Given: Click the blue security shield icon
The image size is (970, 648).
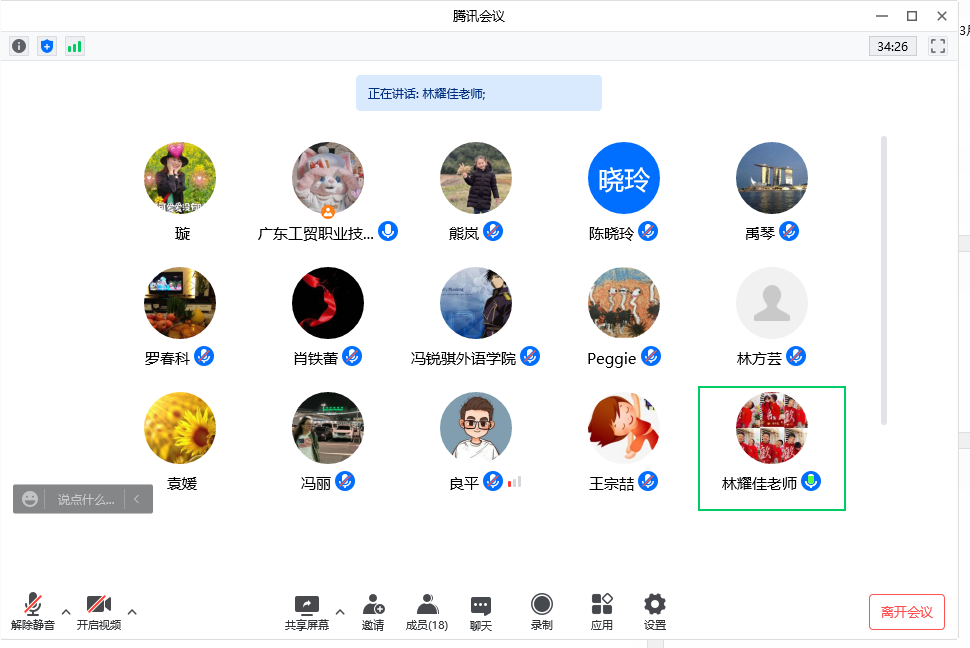Looking at the screenshot, I should click(x=46, y=46).
